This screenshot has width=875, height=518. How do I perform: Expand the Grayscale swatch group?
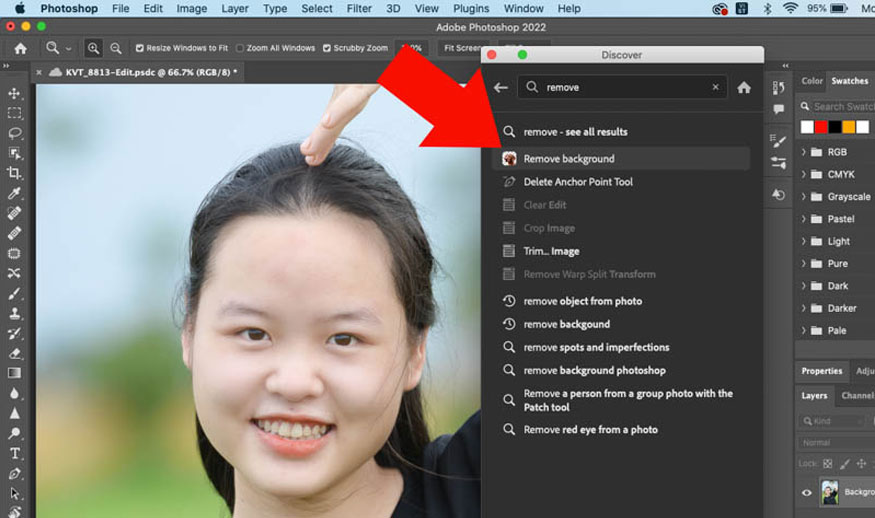pos(804,196)
